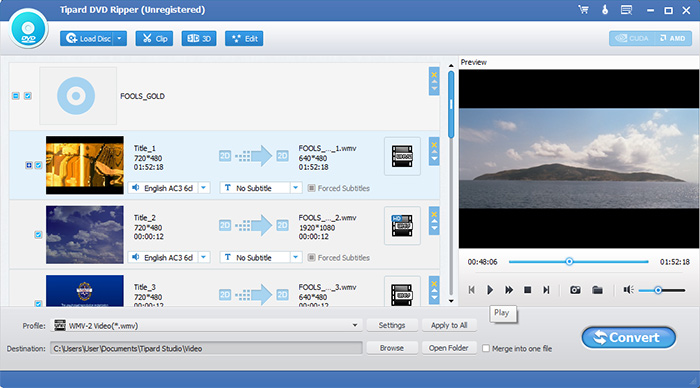The height and width of the screenshot is (388, 700).
Task: Play the preview video
Action: 490,290
